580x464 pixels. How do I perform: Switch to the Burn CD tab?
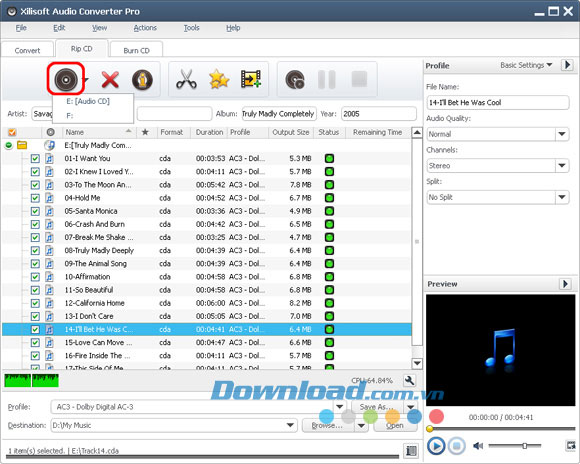(x=136, y=50)
